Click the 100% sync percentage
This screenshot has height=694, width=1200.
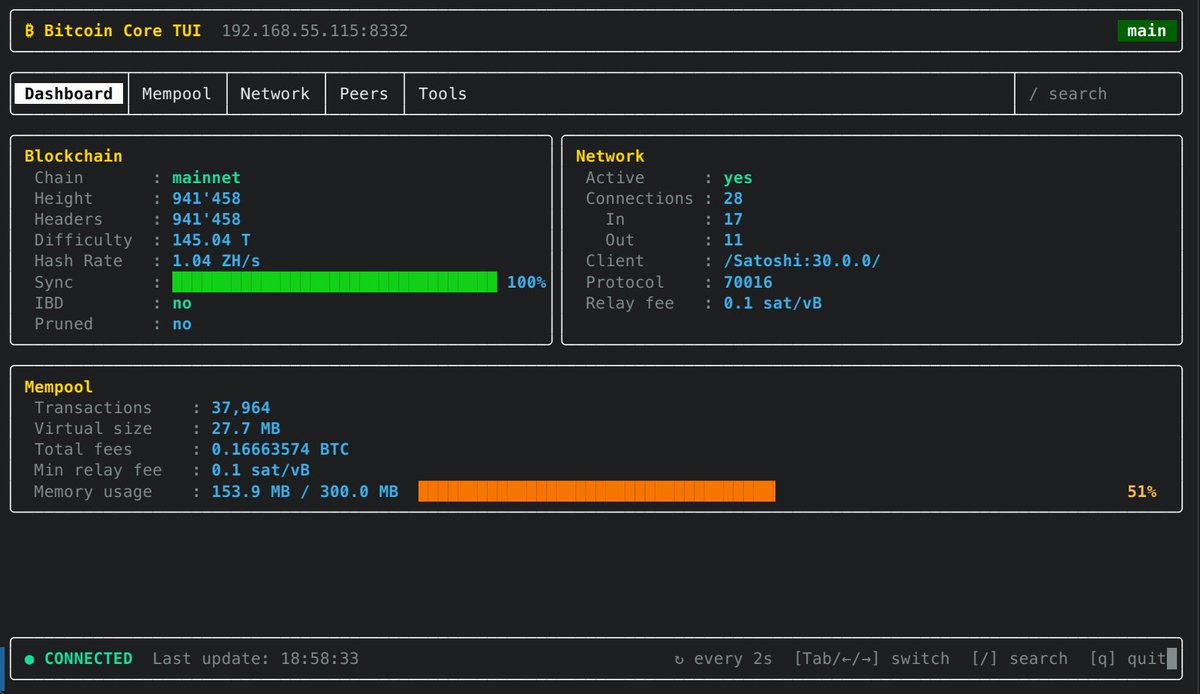point(527,283)
